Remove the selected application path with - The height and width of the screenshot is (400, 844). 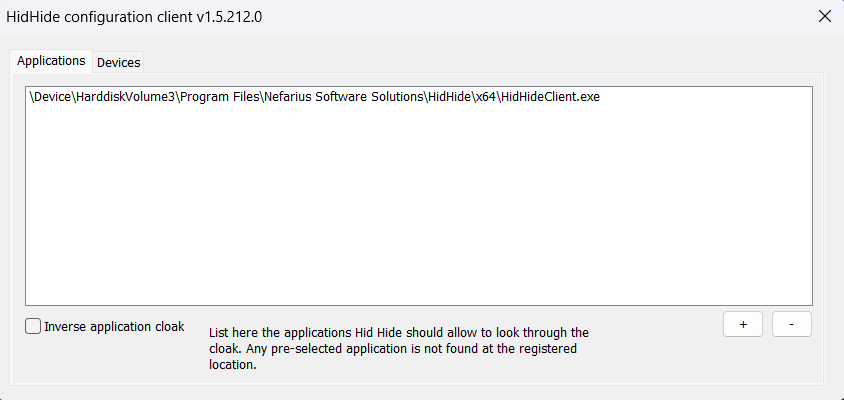point(791,324)
